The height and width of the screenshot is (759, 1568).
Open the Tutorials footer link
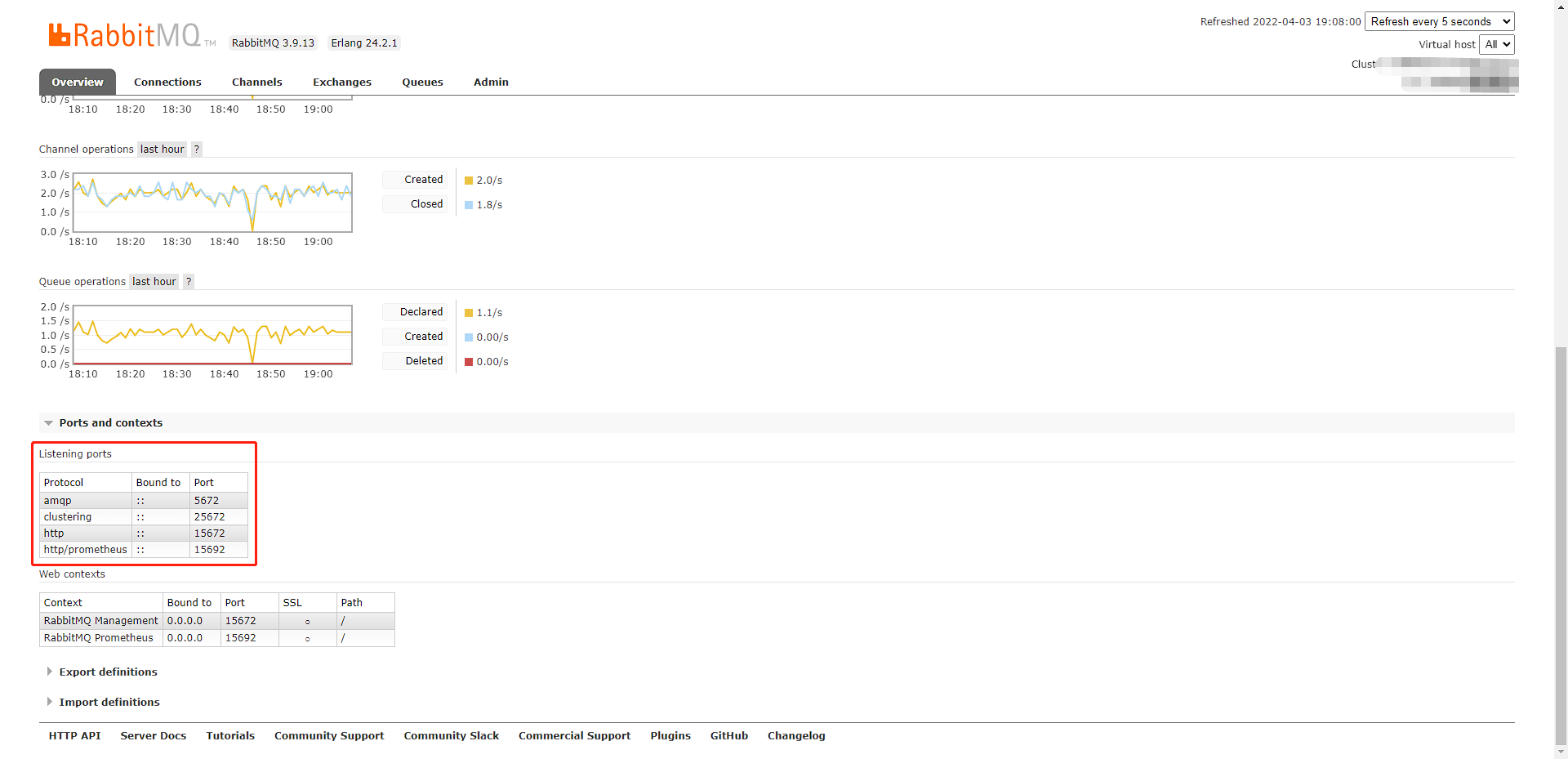230,735
